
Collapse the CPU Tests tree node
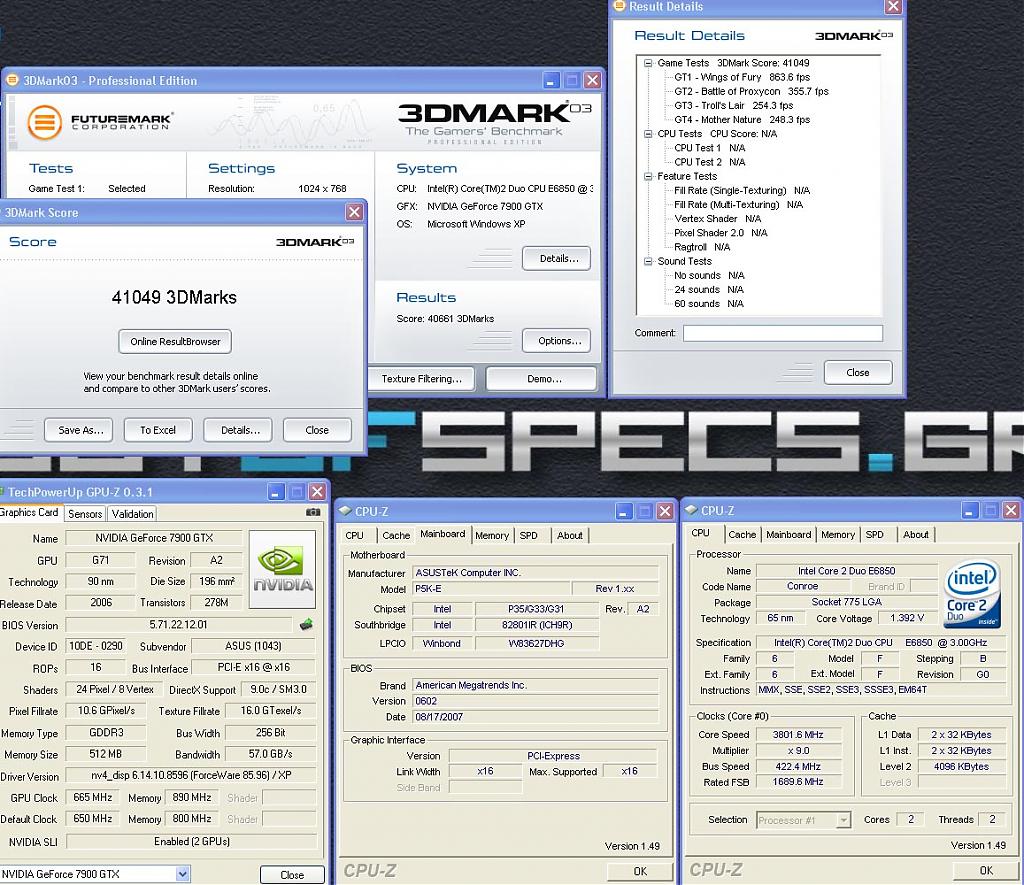point(648,134)
